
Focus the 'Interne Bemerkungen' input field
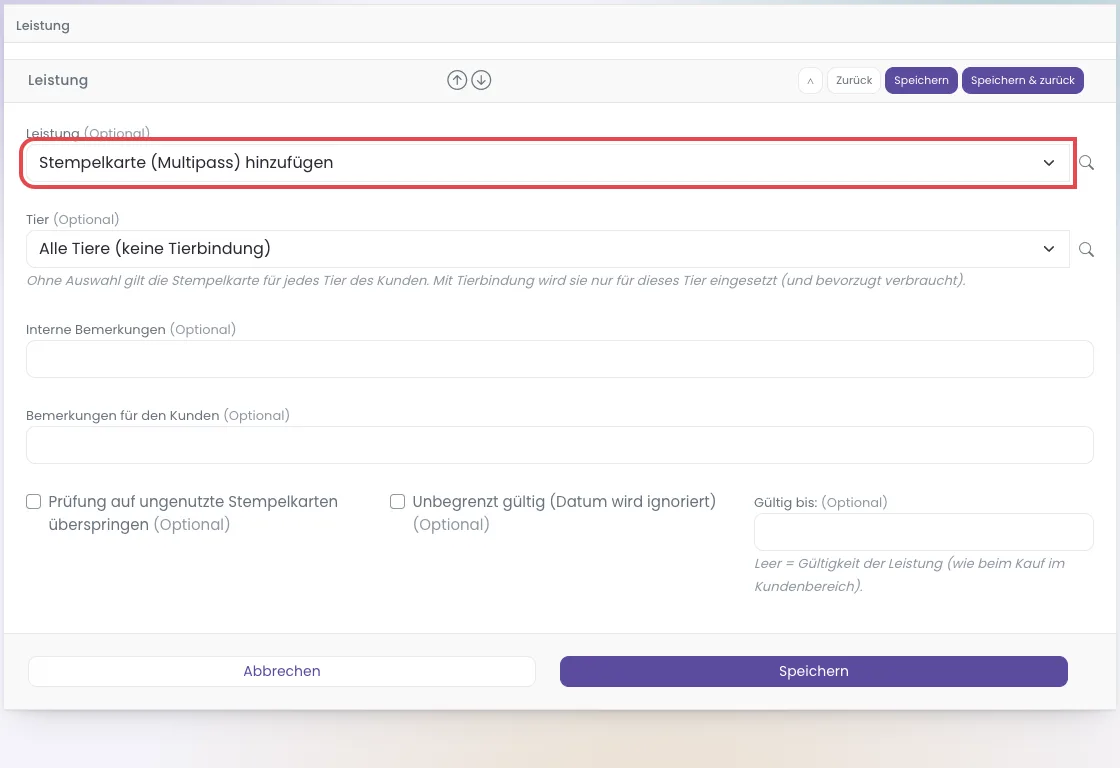[x=559, y=359]
